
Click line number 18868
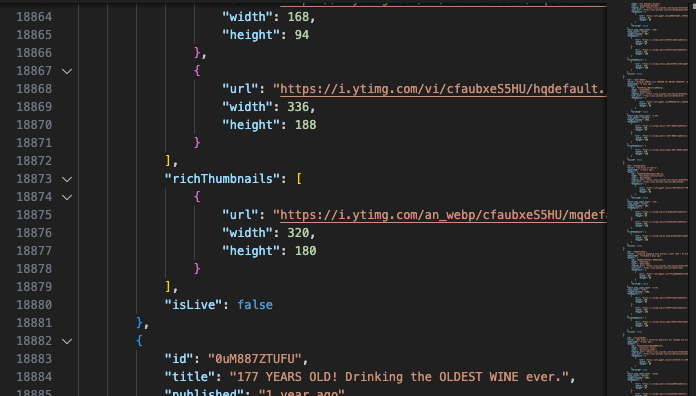(x=34, y=89)
